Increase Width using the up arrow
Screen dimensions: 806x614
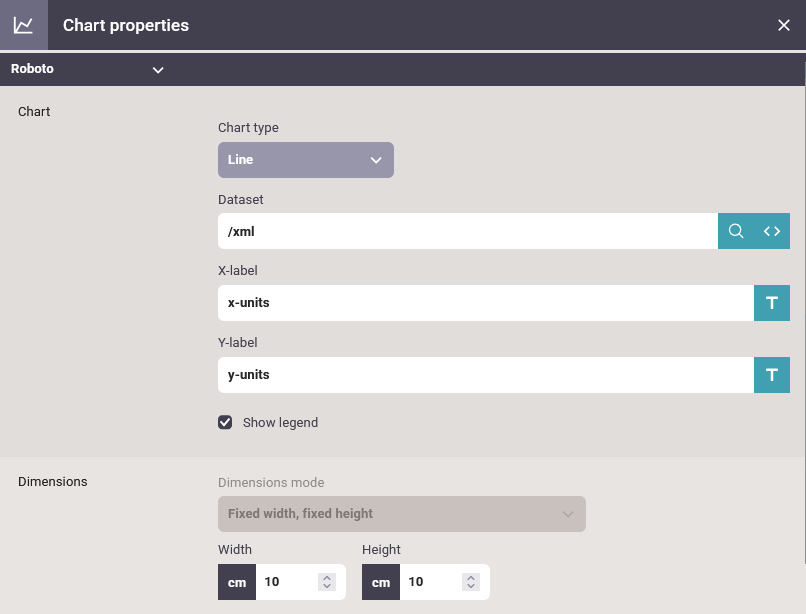[327, 577]
